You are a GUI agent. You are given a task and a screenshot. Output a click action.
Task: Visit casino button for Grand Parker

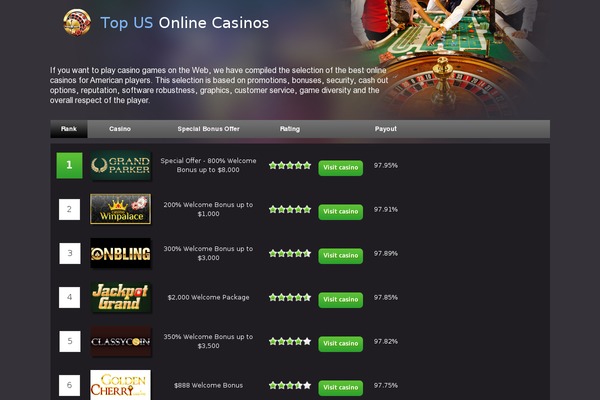341,168
